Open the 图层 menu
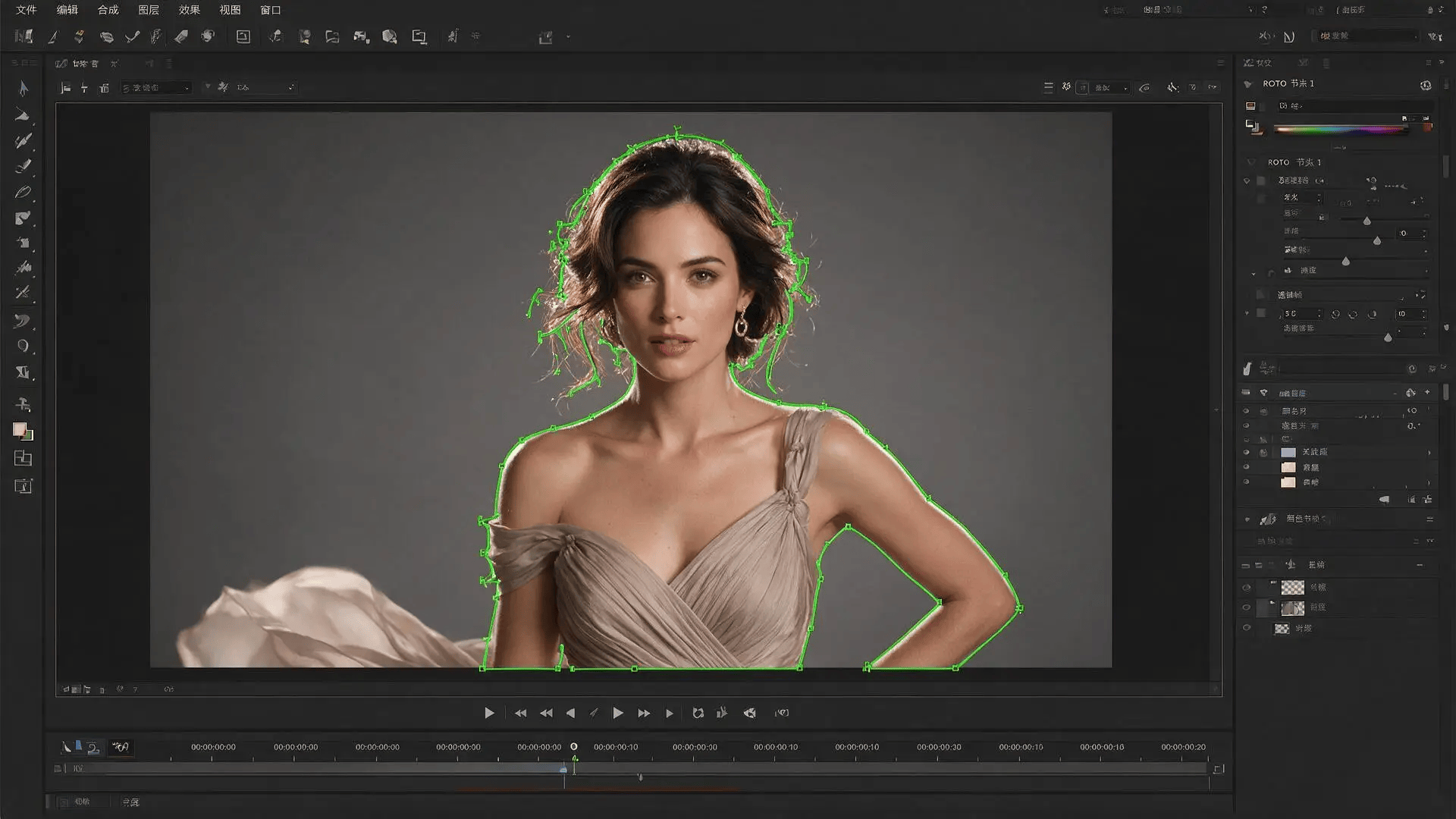 [x=149, y=10]
